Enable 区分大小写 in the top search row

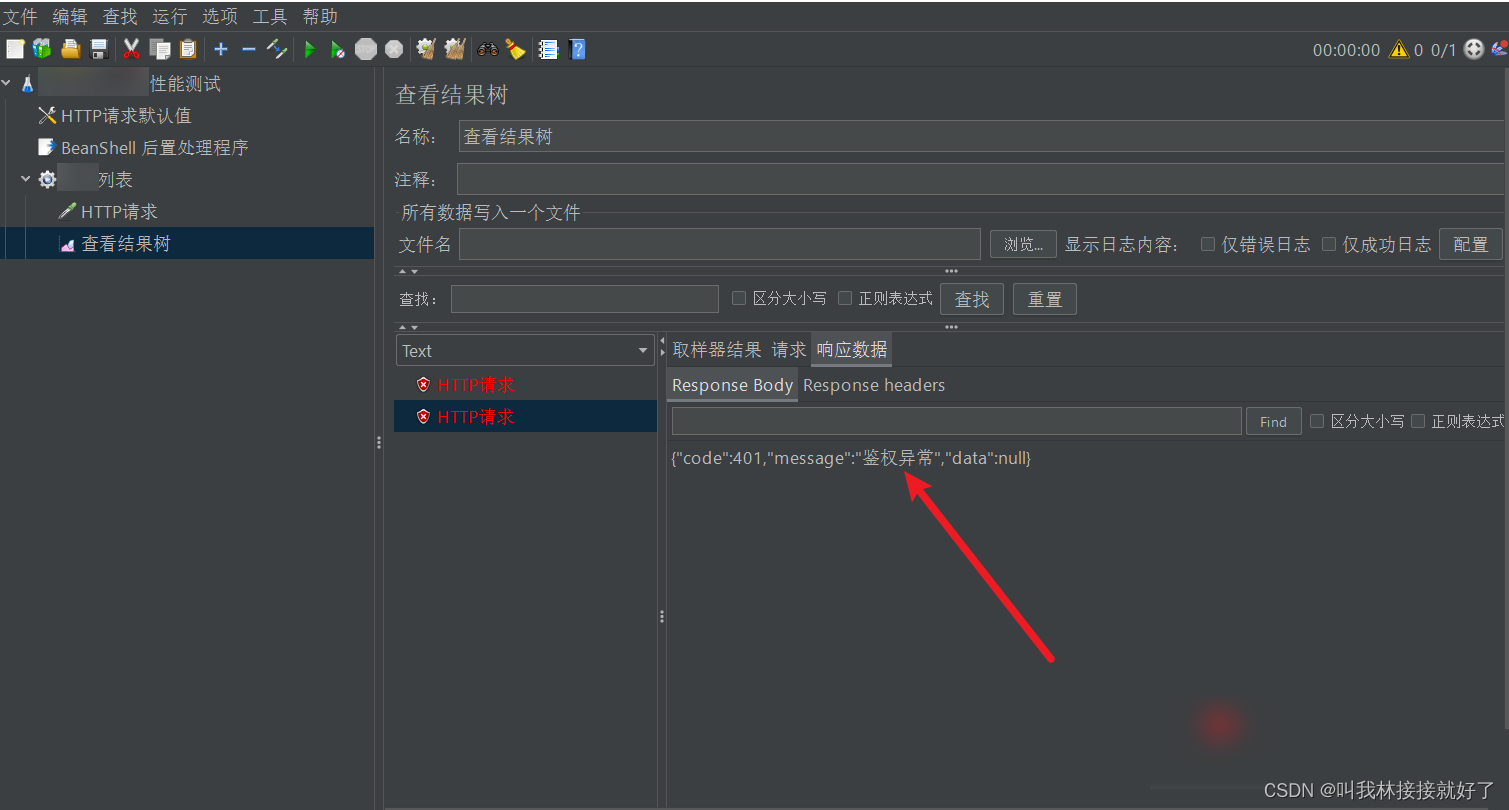[739, 298]
